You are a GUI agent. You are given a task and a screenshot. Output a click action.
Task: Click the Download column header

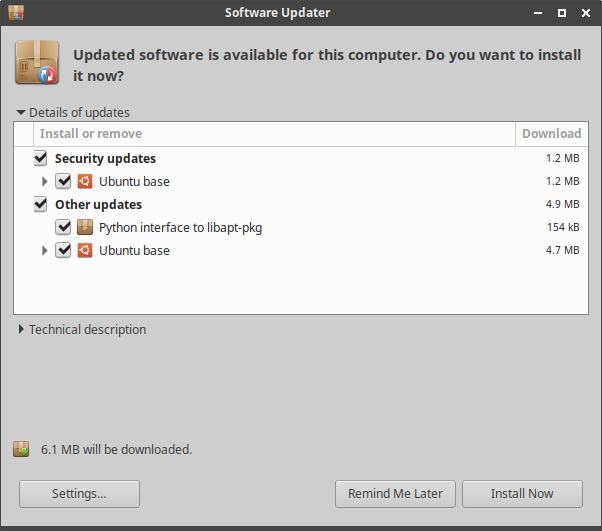tap(552, 134)
